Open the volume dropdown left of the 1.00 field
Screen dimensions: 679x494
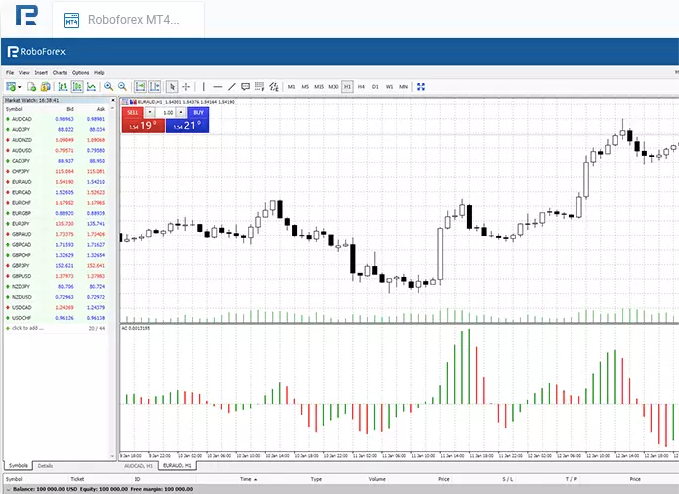(x=150, y=113)
